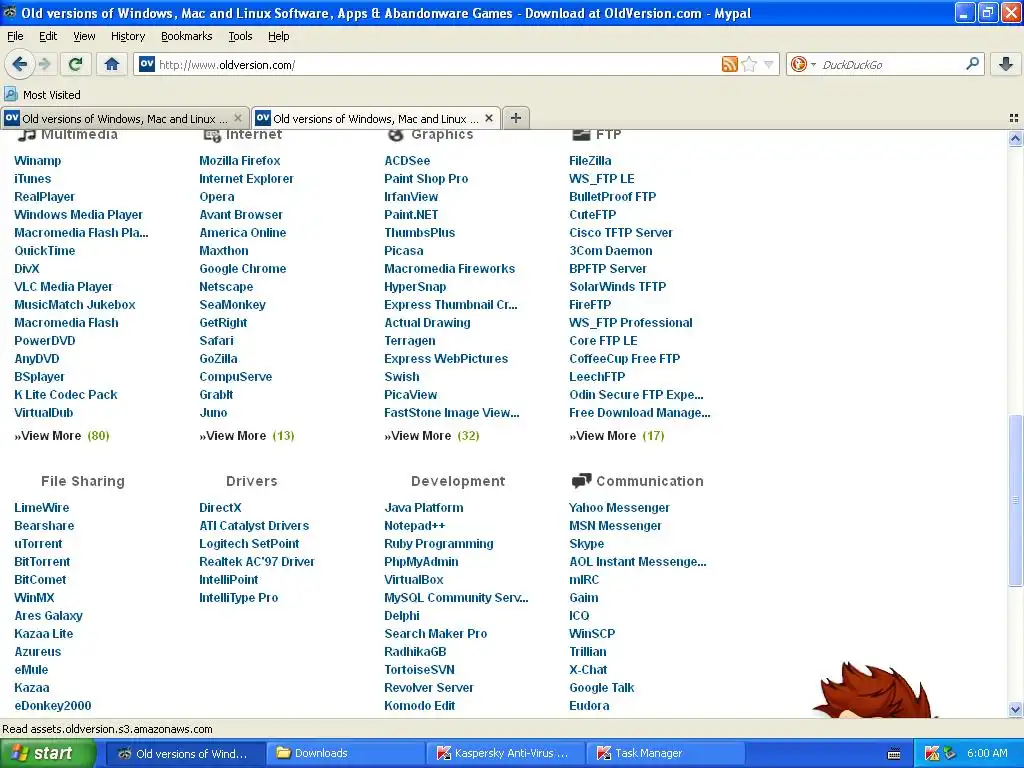Open the Mozilla Firefox link
The width and height of the screenshot is (1024, 768).
coord(240,161)
